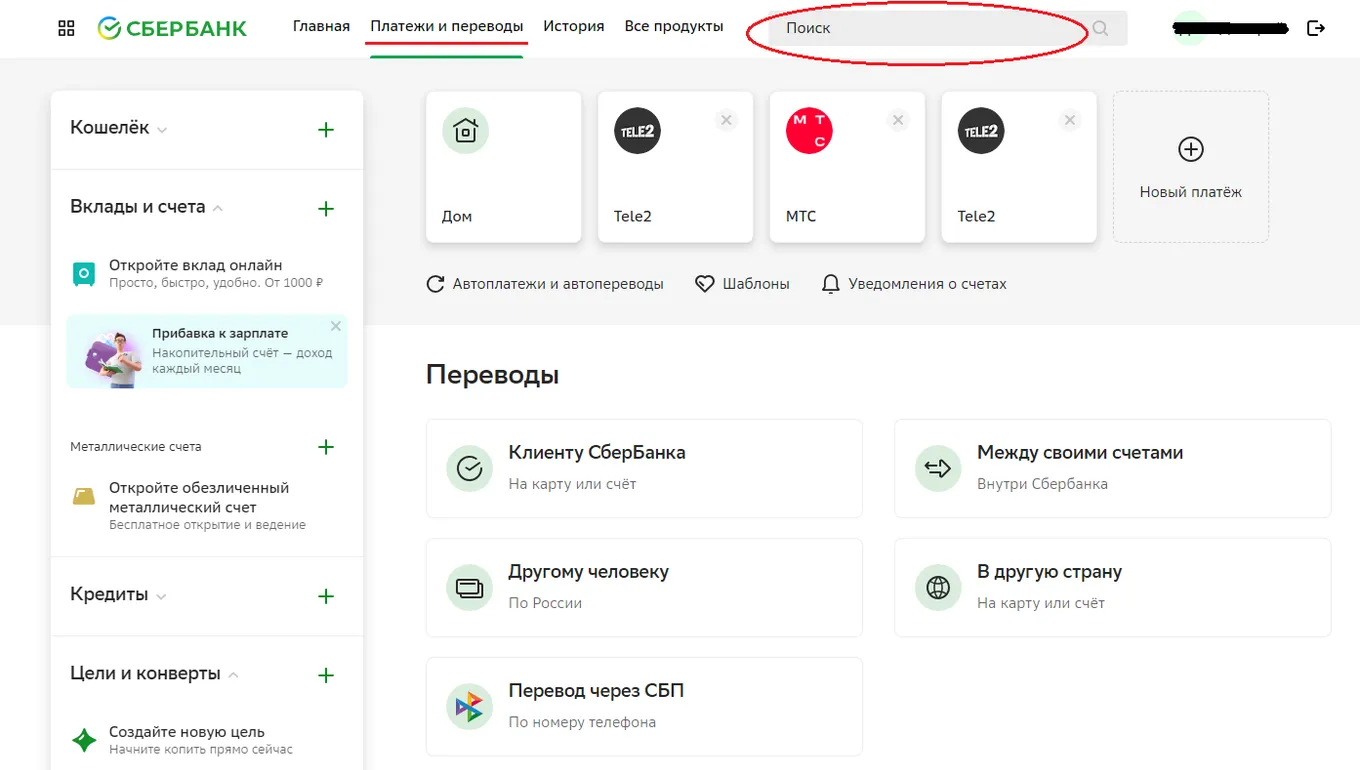Screen dimensions: 1360x770
Task: Open Автоплатежи и автопереводы
Action: (545, 284)
